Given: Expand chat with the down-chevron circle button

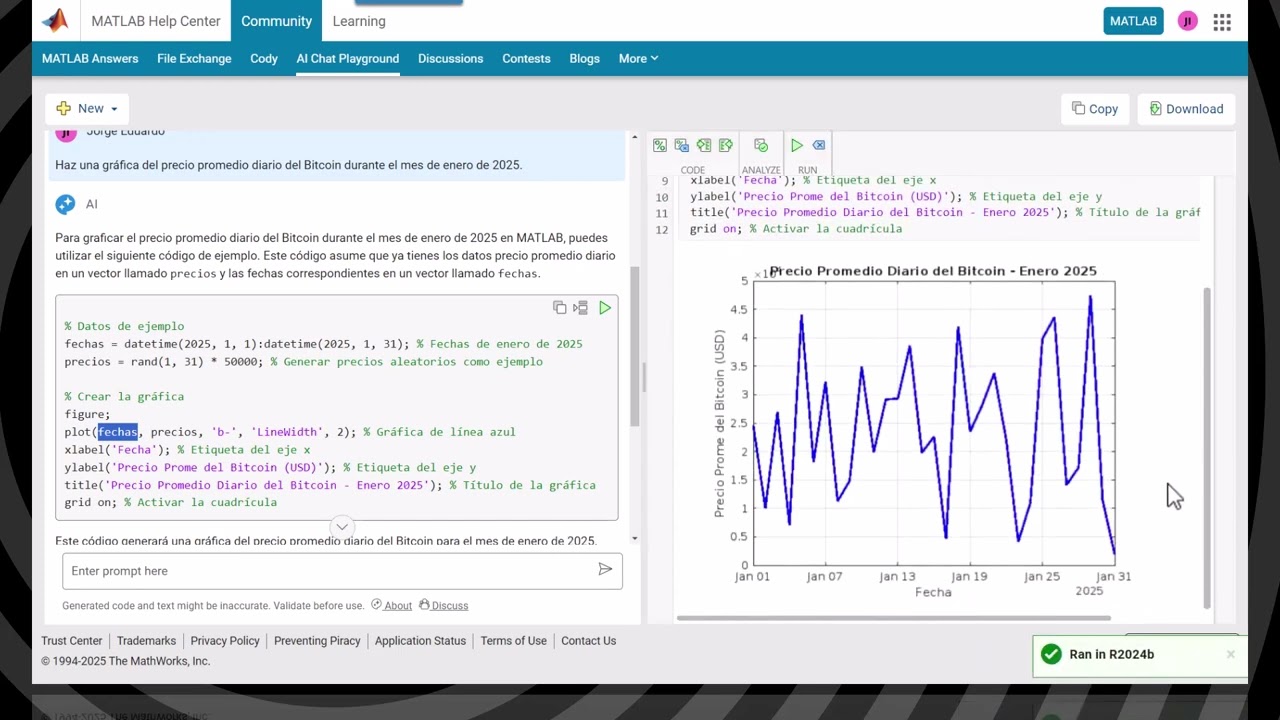Looking at the screenshot, I should [x=342, y=526].
